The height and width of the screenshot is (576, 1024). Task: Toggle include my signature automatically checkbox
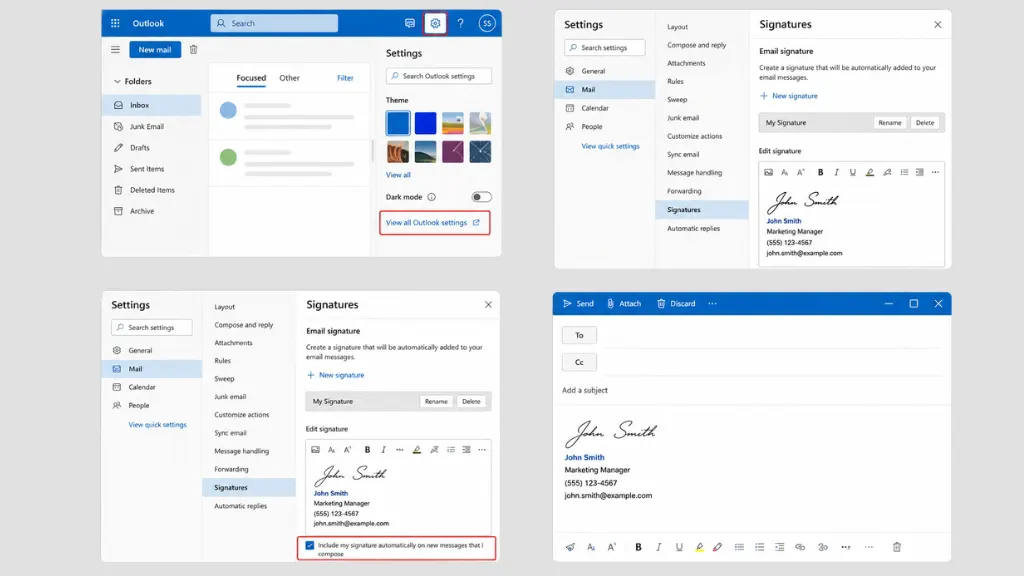click(x=310, y=545)
